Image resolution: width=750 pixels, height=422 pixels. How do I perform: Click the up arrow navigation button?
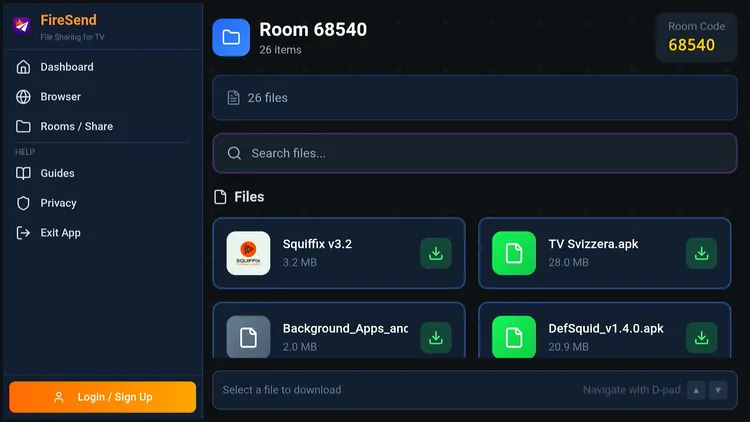click(x=696, y=390)
